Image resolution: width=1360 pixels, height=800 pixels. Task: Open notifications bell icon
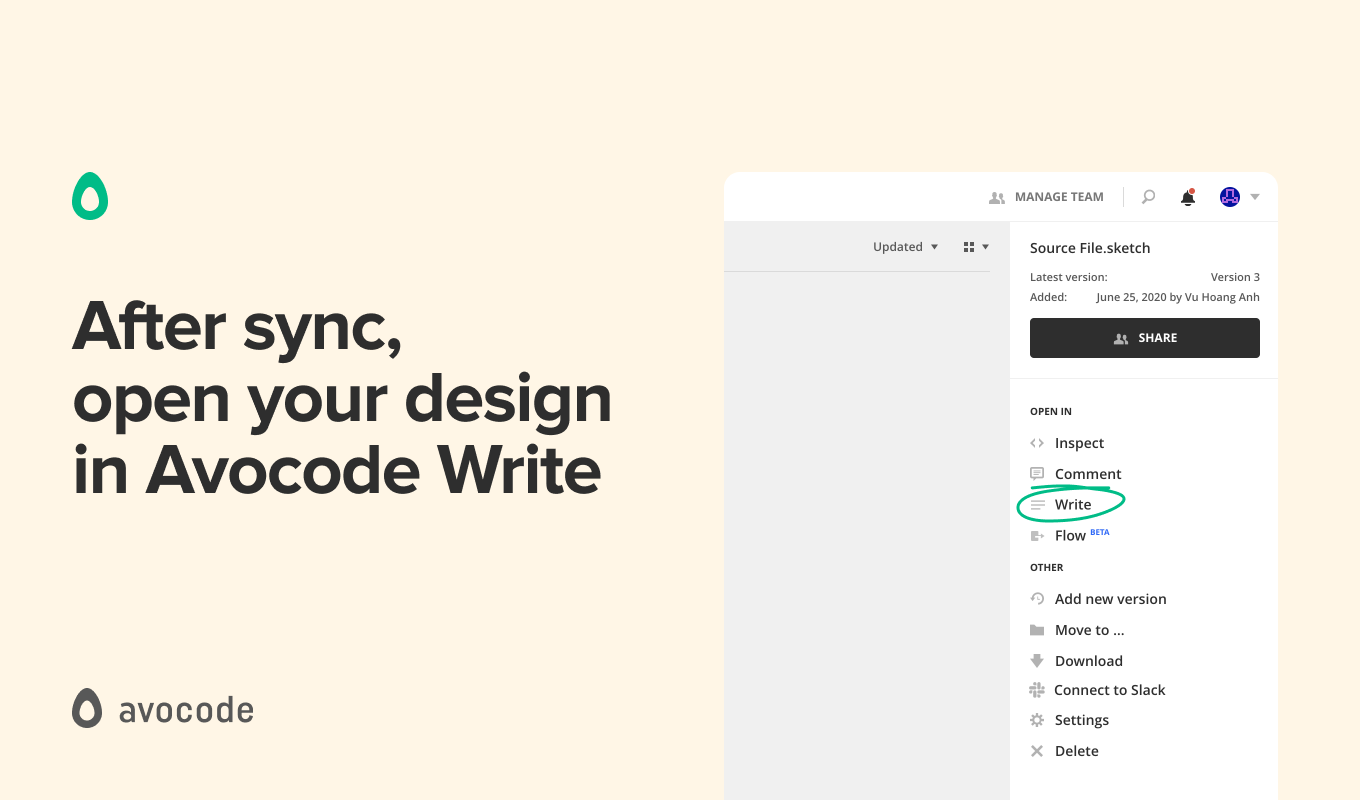tap(1188, 197)
